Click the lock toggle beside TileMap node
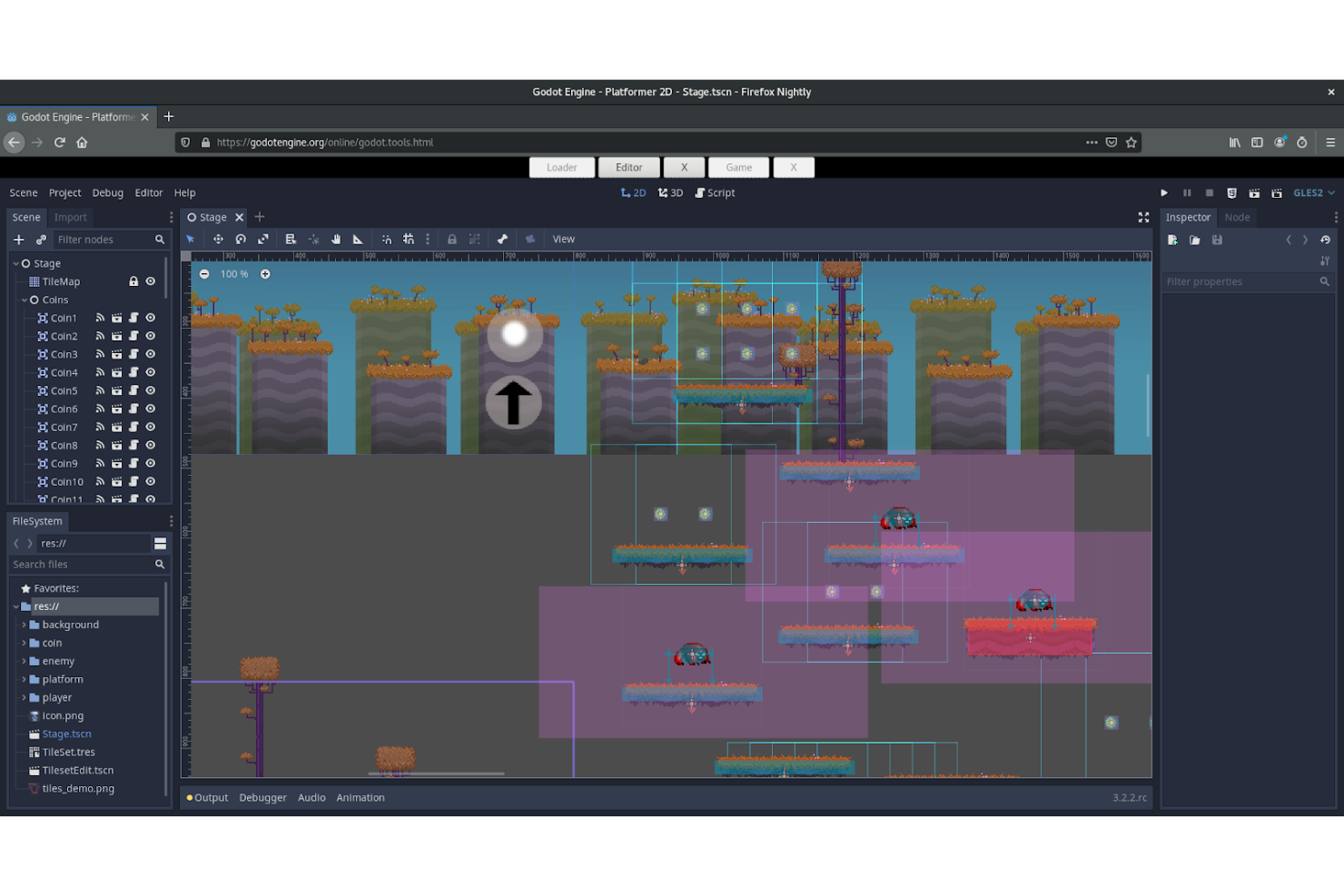Screen dimensions: 1344x896 pos(133,281)
